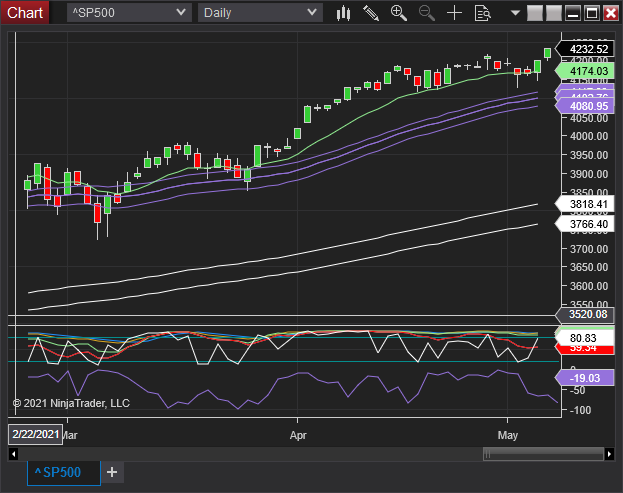Click the second gray toolbar square button
The width and height of the screenshot is (623, 493).
[x=554, y=13]
